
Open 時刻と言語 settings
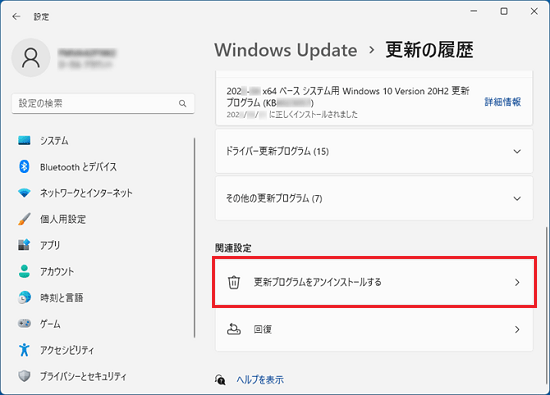[61, 297]
